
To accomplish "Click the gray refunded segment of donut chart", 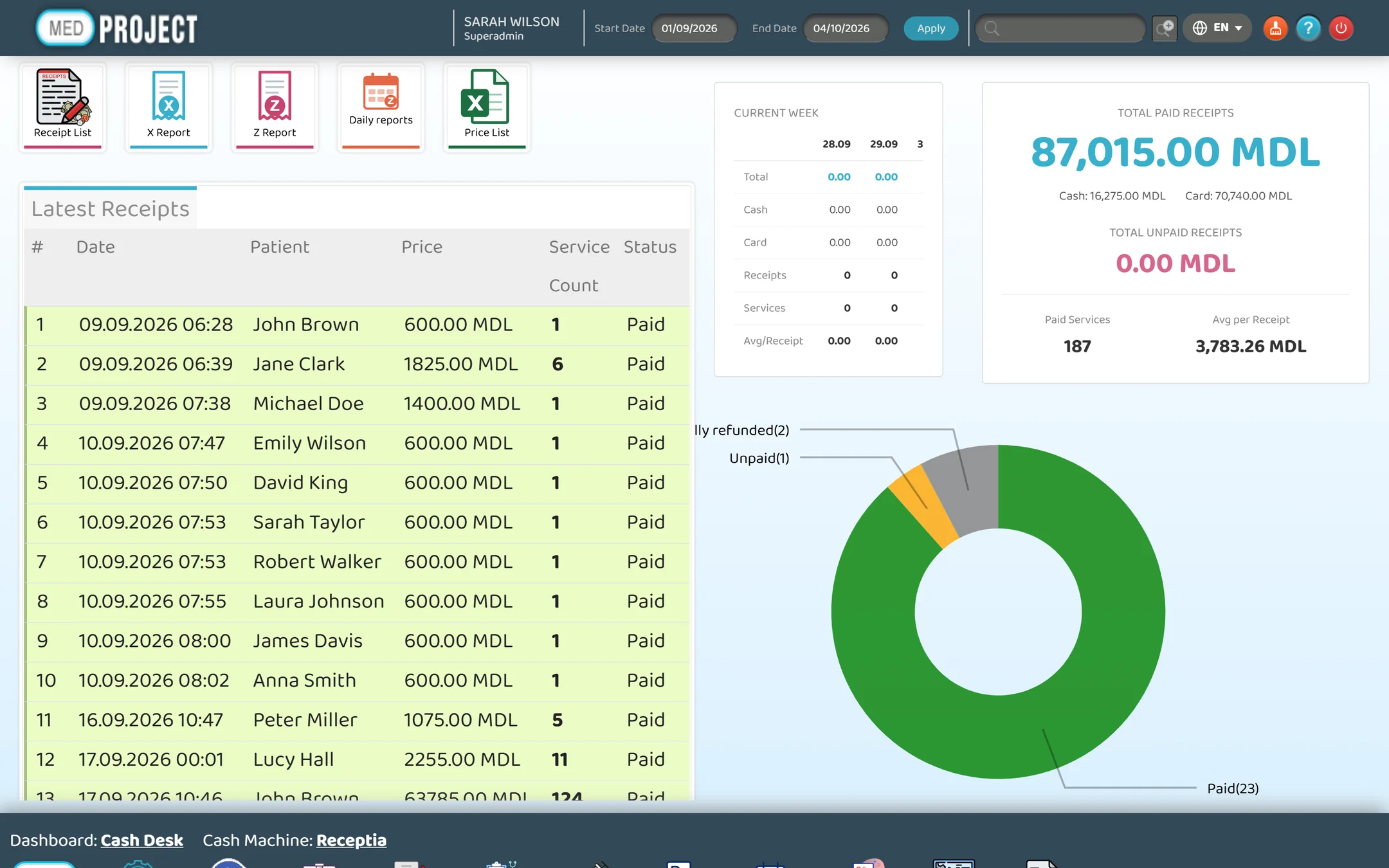I will (968, 489).
